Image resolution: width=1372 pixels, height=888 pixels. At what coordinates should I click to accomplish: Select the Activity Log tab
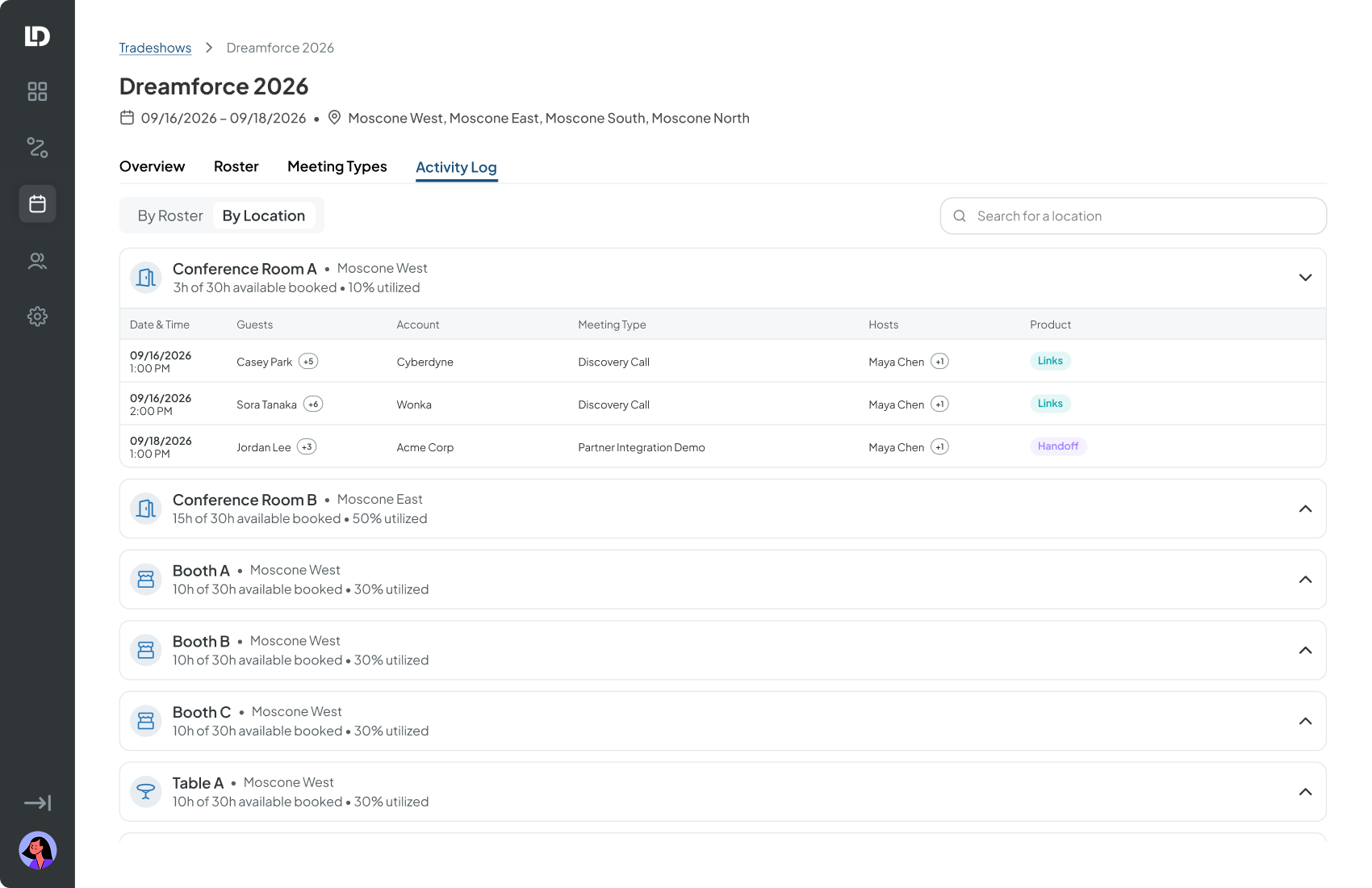pos(456,167)
